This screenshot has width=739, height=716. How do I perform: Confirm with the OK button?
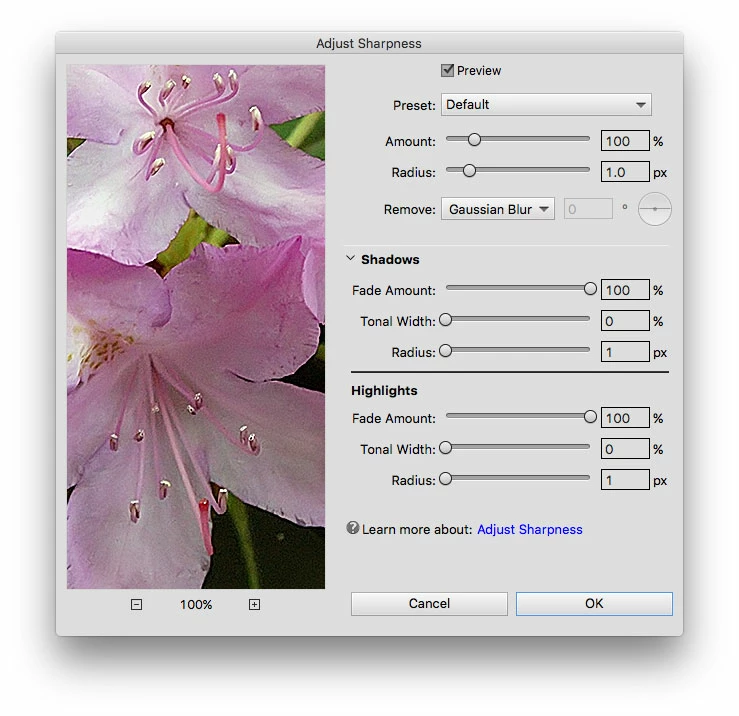pyautogui.click(x=594, y=604)
